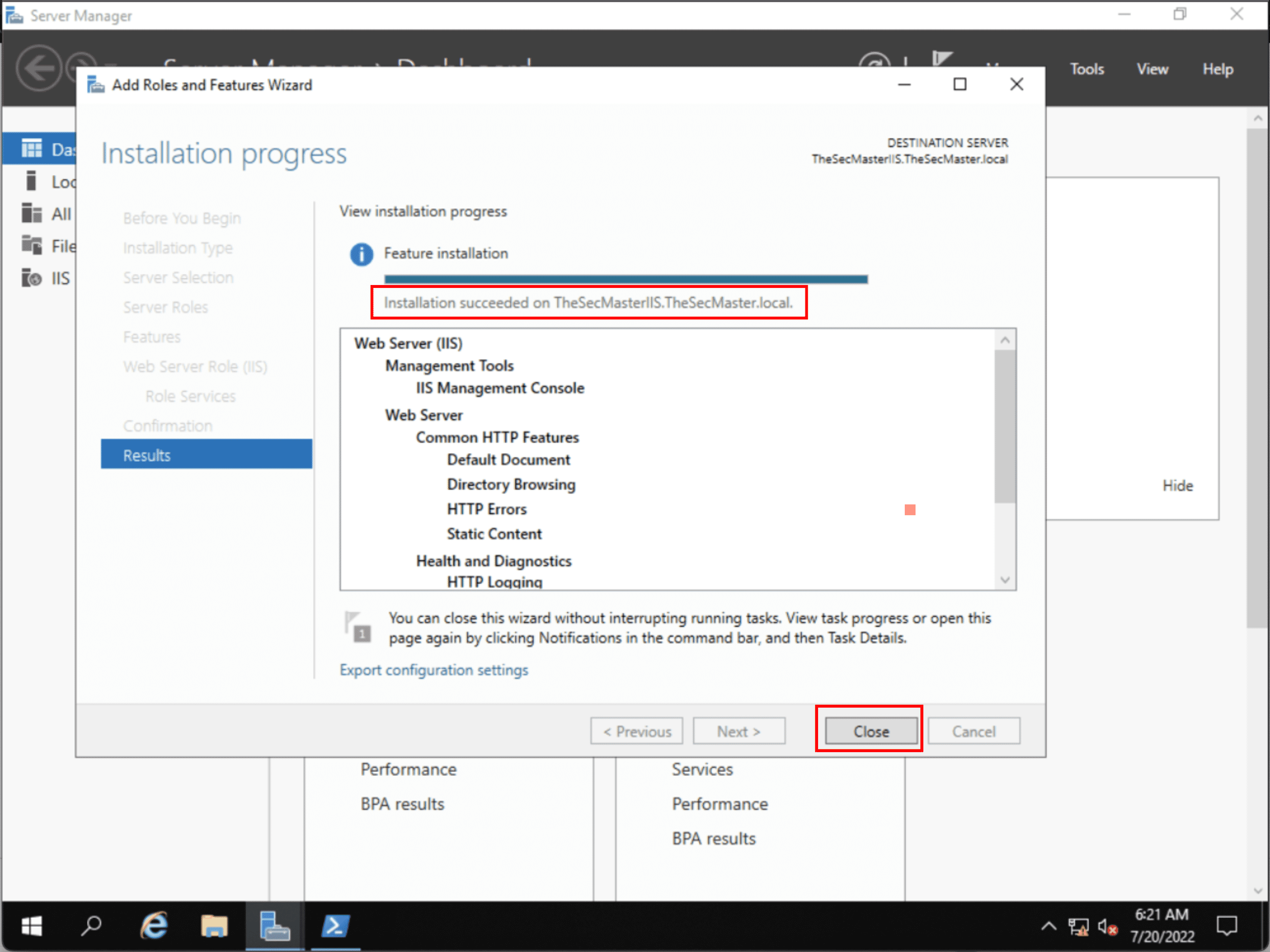Select the Web Server Role (IIS) step
Image resolution: width=1270 pixels, height=952 pixels.
click(195, 367)
